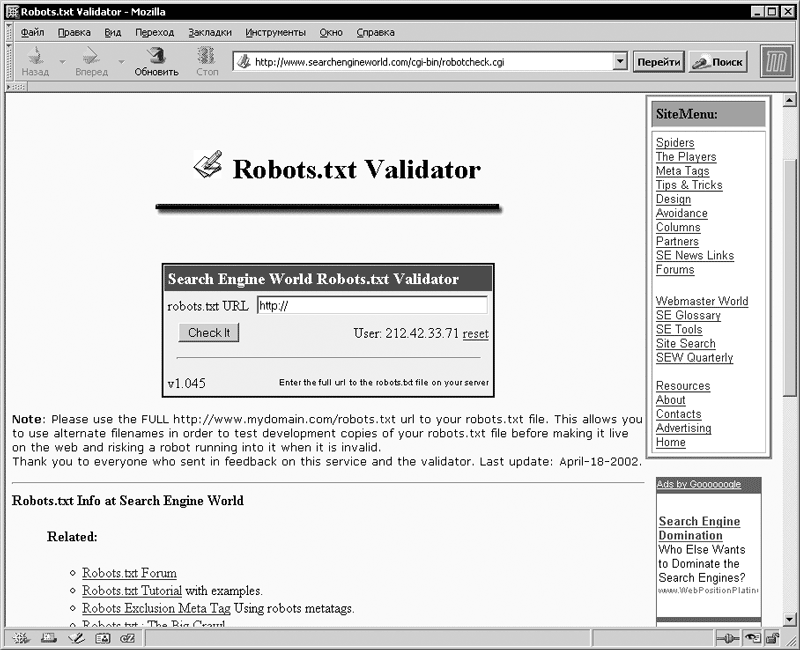Screen dimensions: 800x650
Task: Open the Back button history dropdown arrow
Action: coord(62,62)
